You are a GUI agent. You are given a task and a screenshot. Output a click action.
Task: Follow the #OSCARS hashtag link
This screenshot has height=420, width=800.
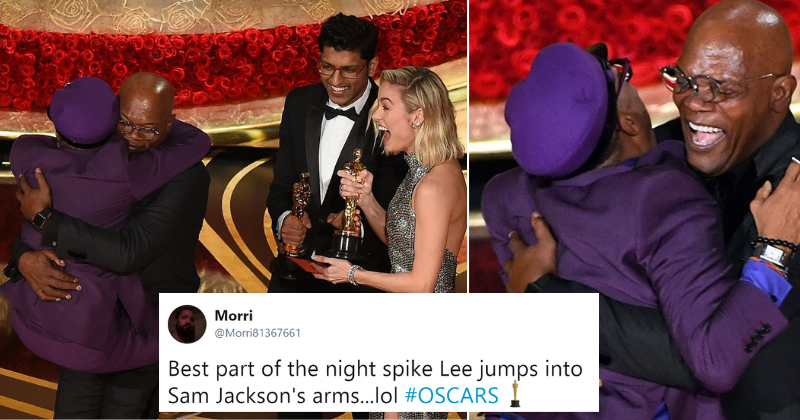(451, 396)
